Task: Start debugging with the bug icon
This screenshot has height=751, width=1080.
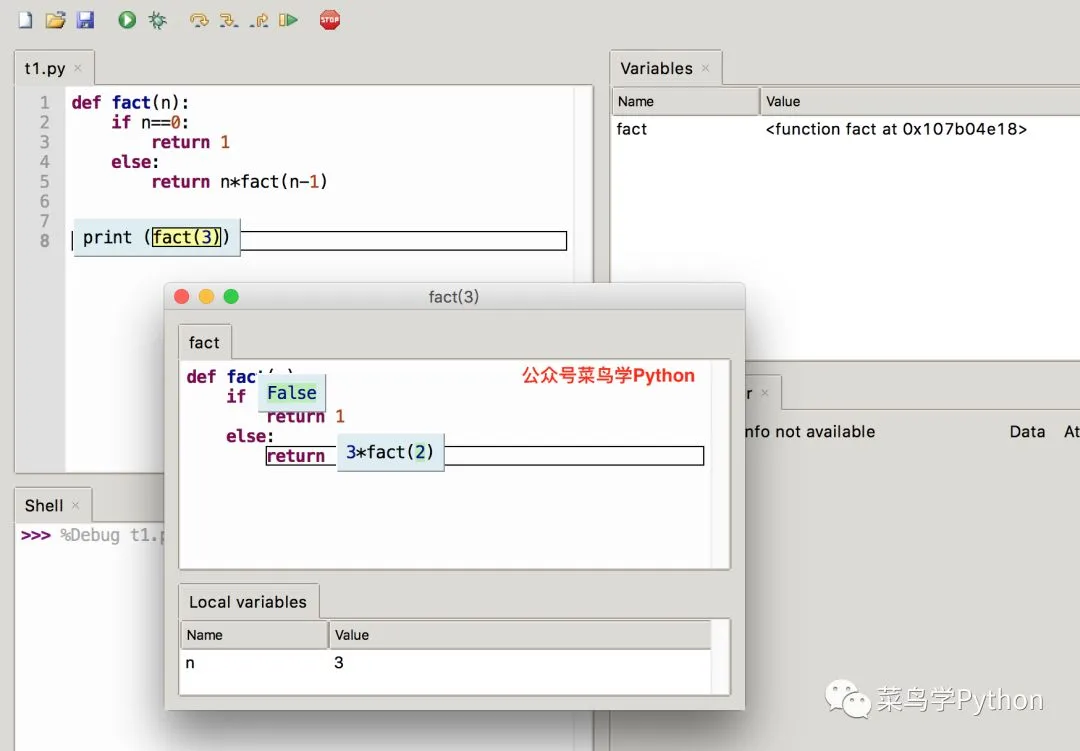Action: (x=157, y=20)
